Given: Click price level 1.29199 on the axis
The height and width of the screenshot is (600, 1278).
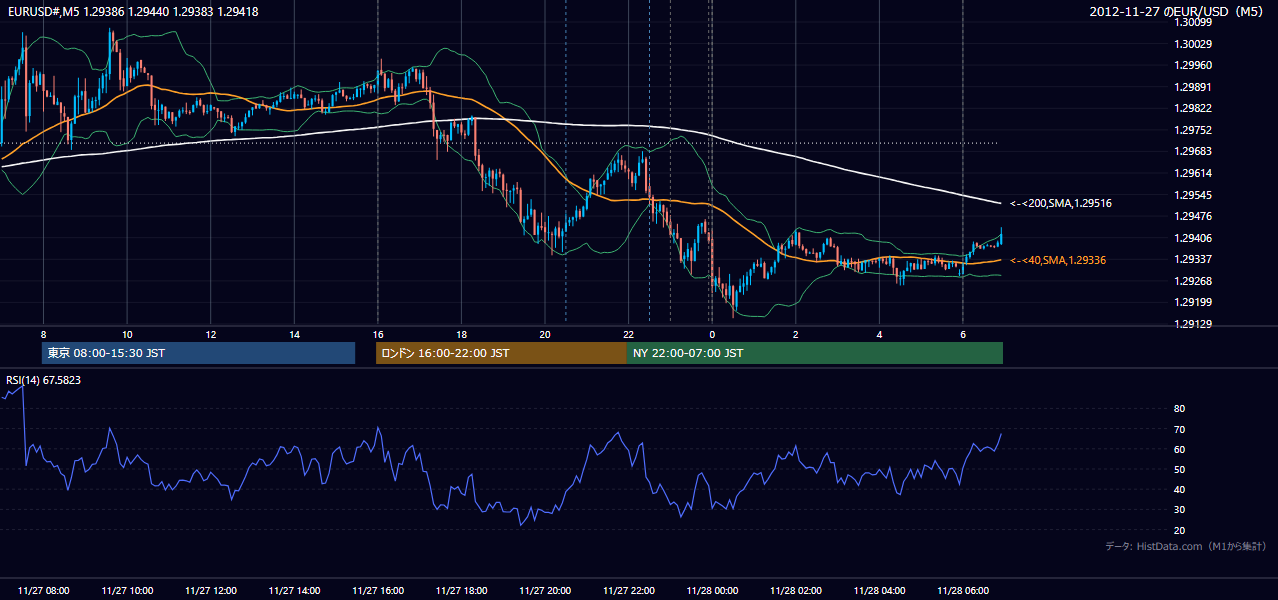Looking at the screenshot, I should click(x=1194, y=302).
